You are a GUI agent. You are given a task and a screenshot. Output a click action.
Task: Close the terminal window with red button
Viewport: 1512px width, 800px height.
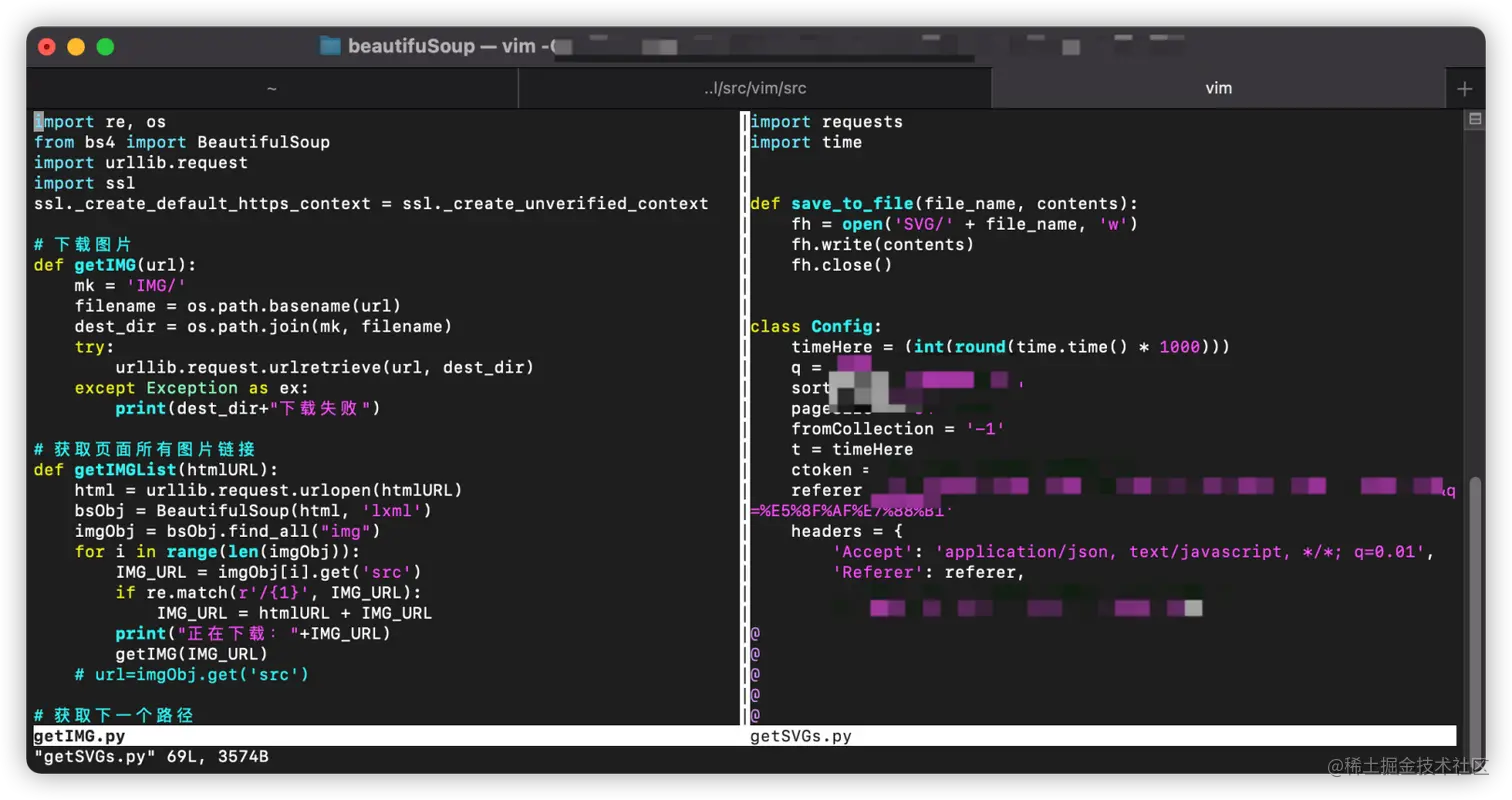[47, 46]
